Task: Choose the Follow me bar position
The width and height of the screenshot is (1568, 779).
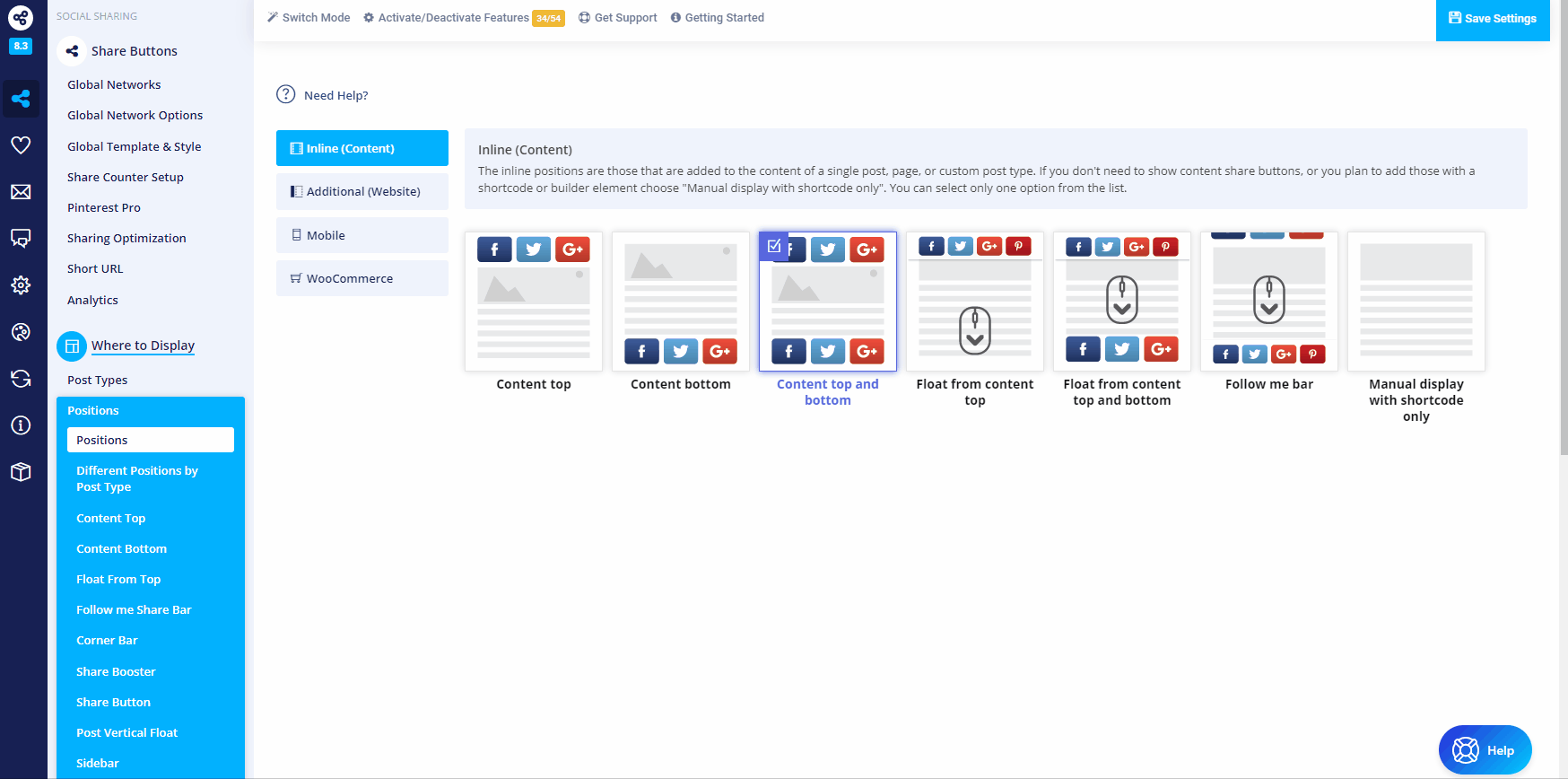Action: (1268, 302)
